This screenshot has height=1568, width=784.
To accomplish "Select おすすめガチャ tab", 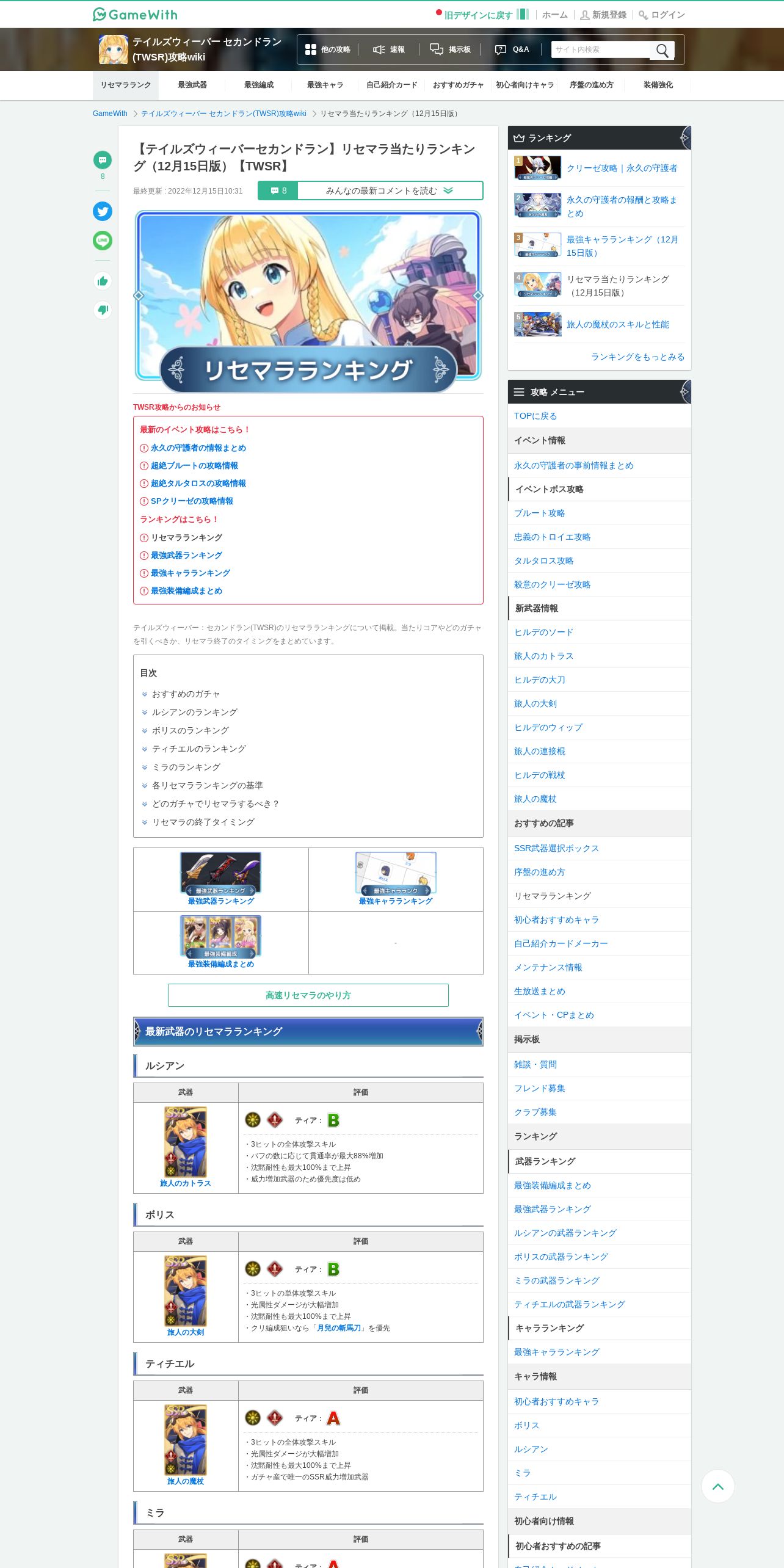I will click(459, 85).
